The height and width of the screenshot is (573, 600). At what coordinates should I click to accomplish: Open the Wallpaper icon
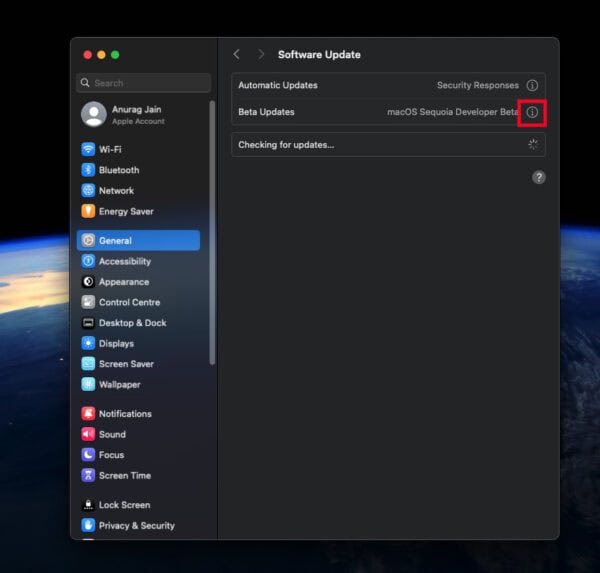point(88,384)
